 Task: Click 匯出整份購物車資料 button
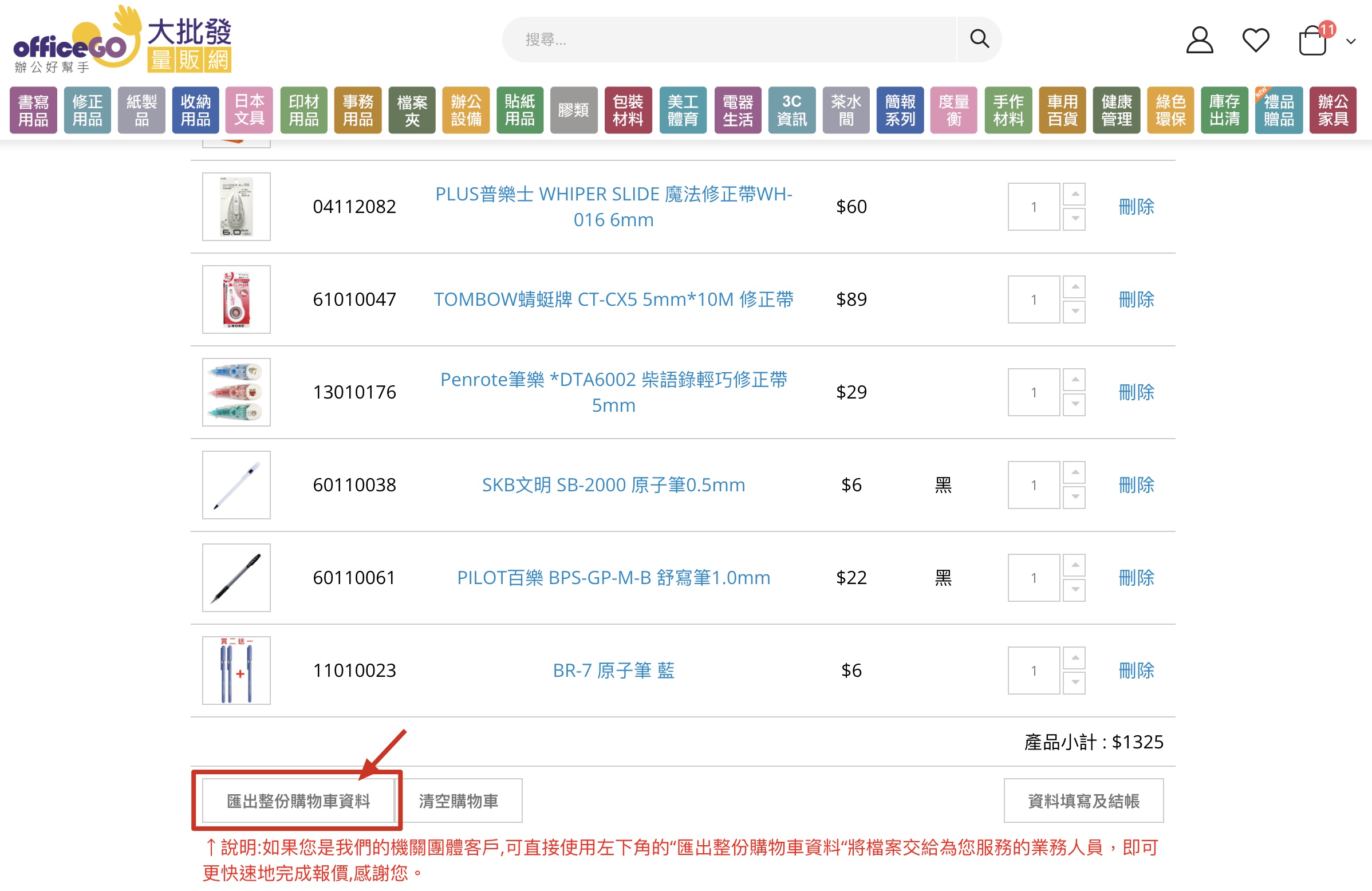pyautogui.click(x=298, y=801)
